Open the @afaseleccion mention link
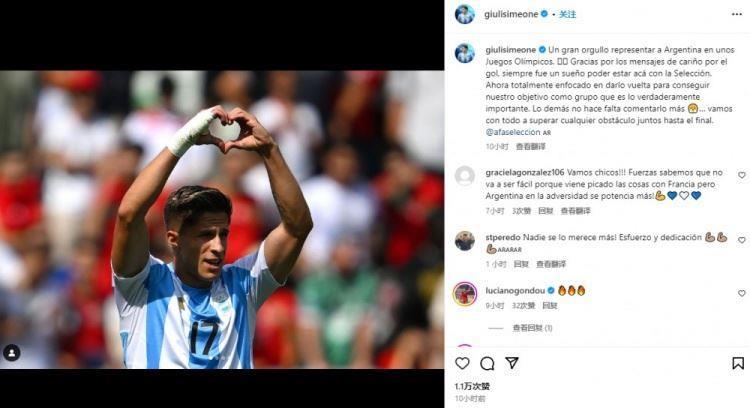750x408 pixels. (x=512, y=132)
